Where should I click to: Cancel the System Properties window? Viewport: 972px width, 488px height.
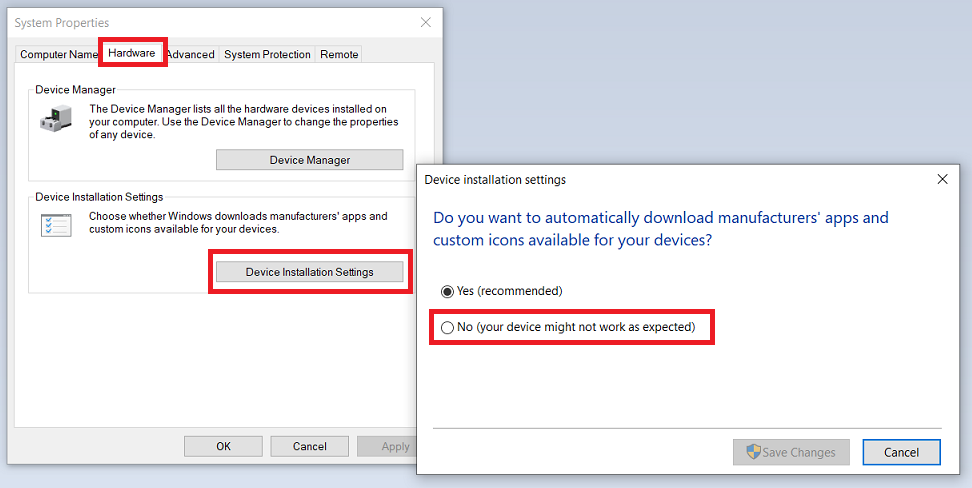309,446
